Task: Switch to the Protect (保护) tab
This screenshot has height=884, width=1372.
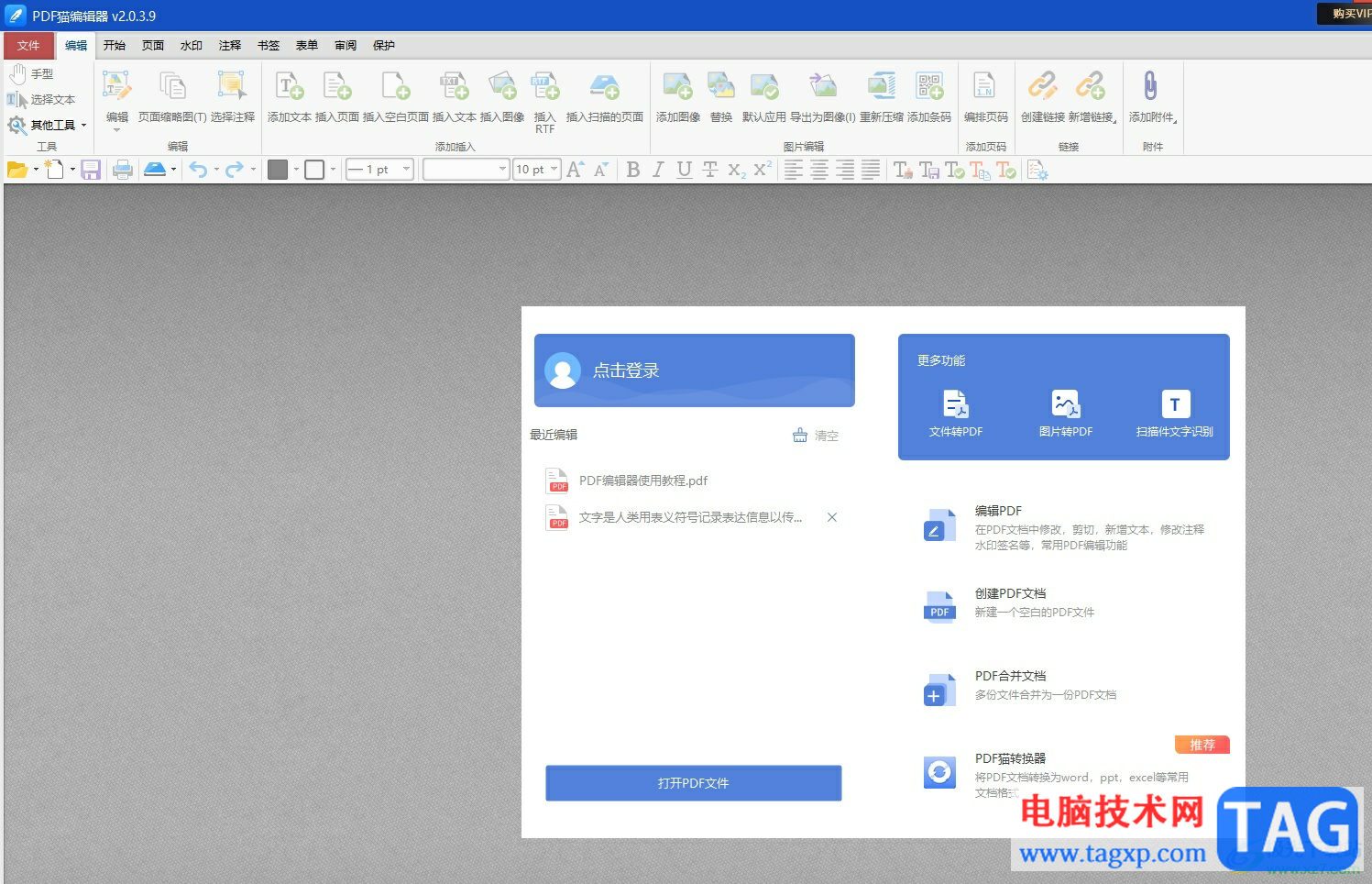Action: click(384, 45)
